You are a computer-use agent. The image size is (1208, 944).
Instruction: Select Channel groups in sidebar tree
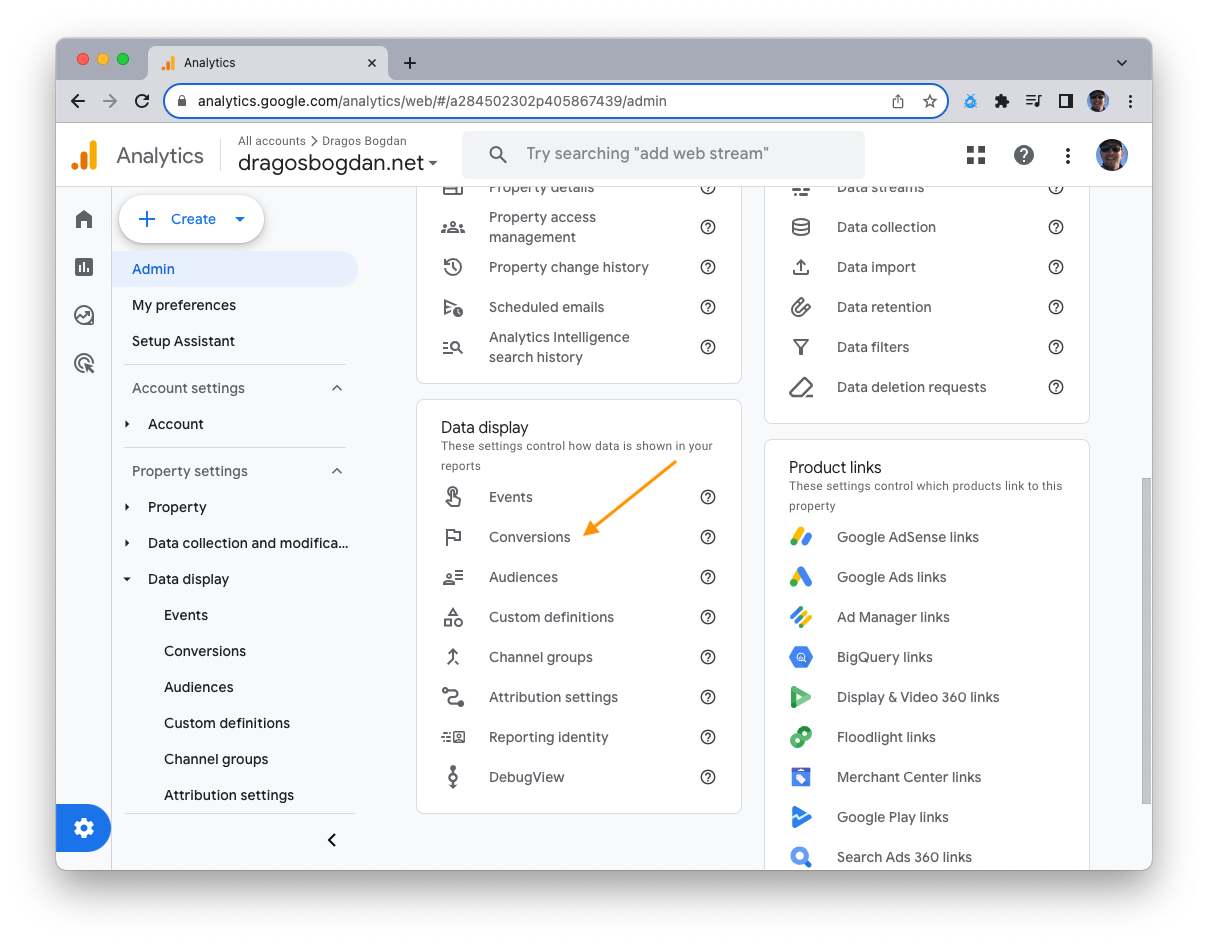(x=216, y=759)
